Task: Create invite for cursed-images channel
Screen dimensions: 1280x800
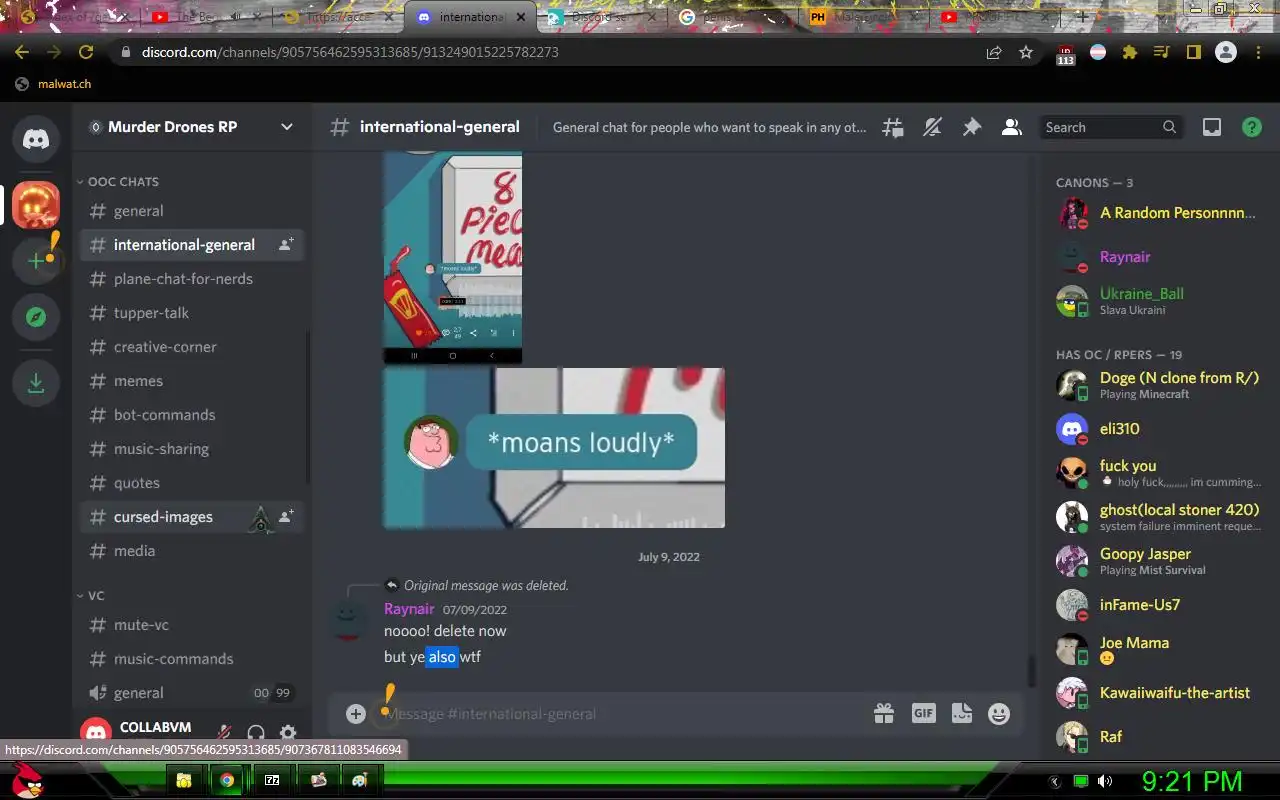Action: pyautogui.click(x=286, y=516)
